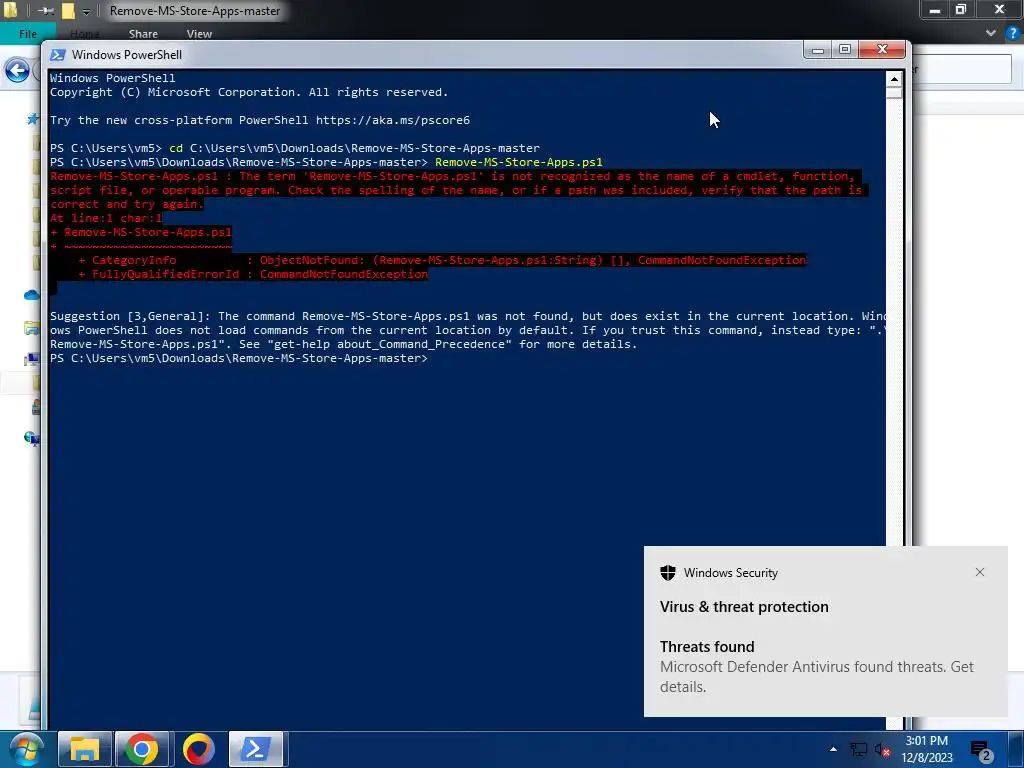1024x768 pixels.
Task: Launch Google Chrome from the taskbar
Action: (x=142, y=748)
